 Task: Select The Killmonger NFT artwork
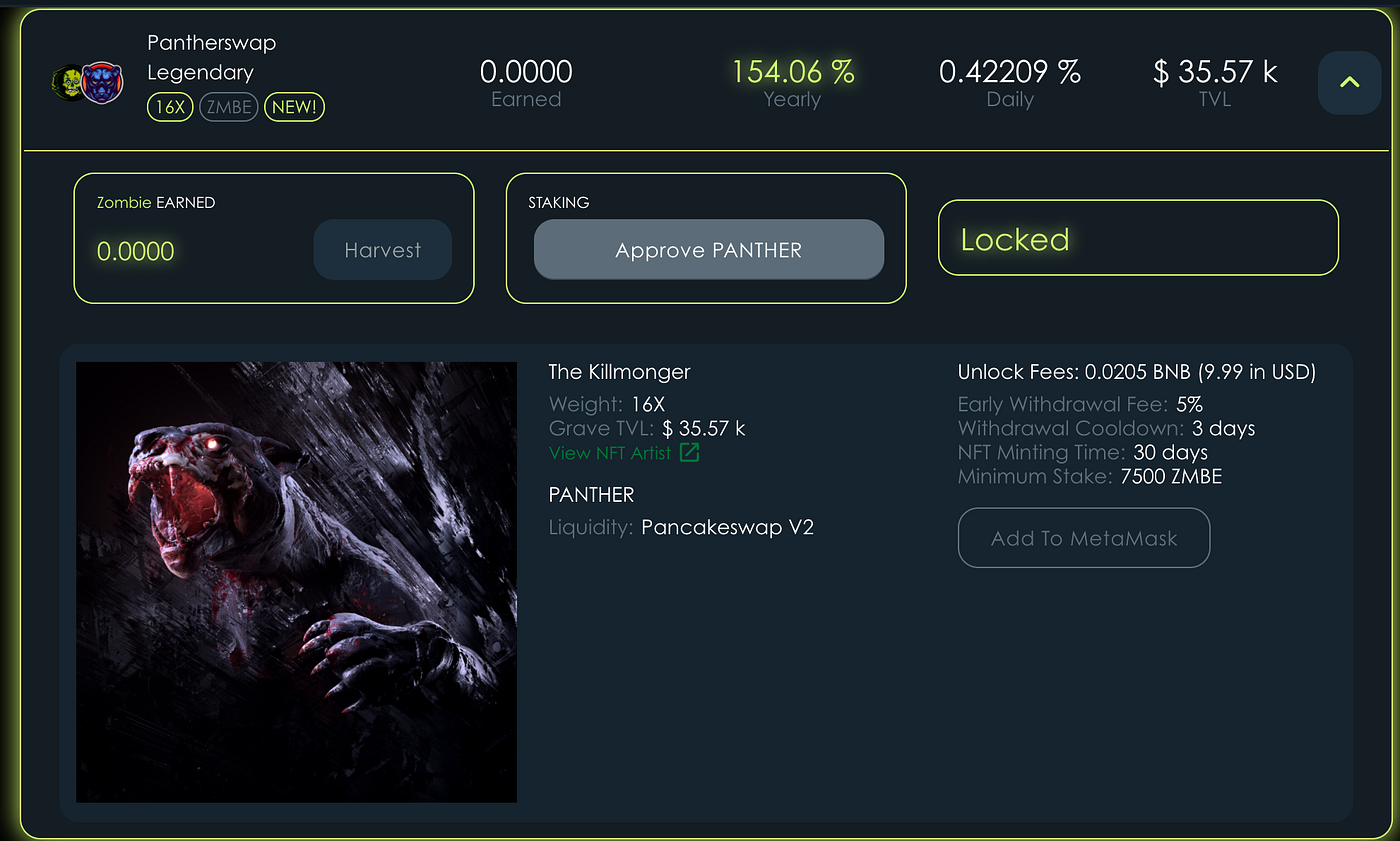297,582
